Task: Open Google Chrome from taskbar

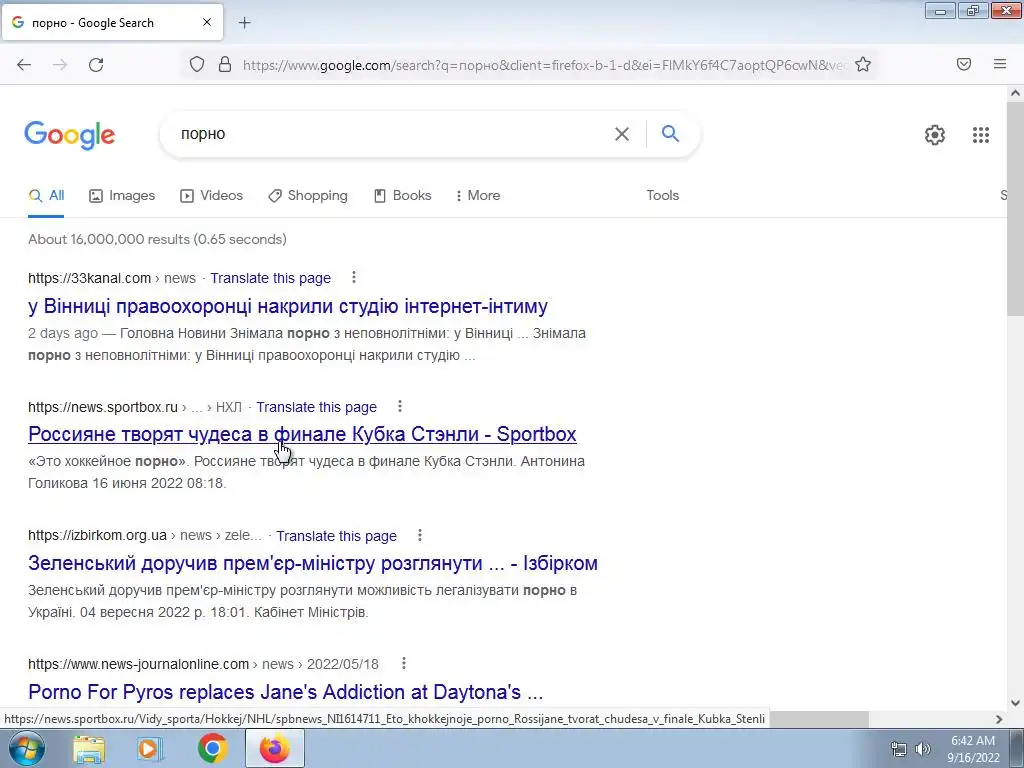Action: (x=212, y=748)
